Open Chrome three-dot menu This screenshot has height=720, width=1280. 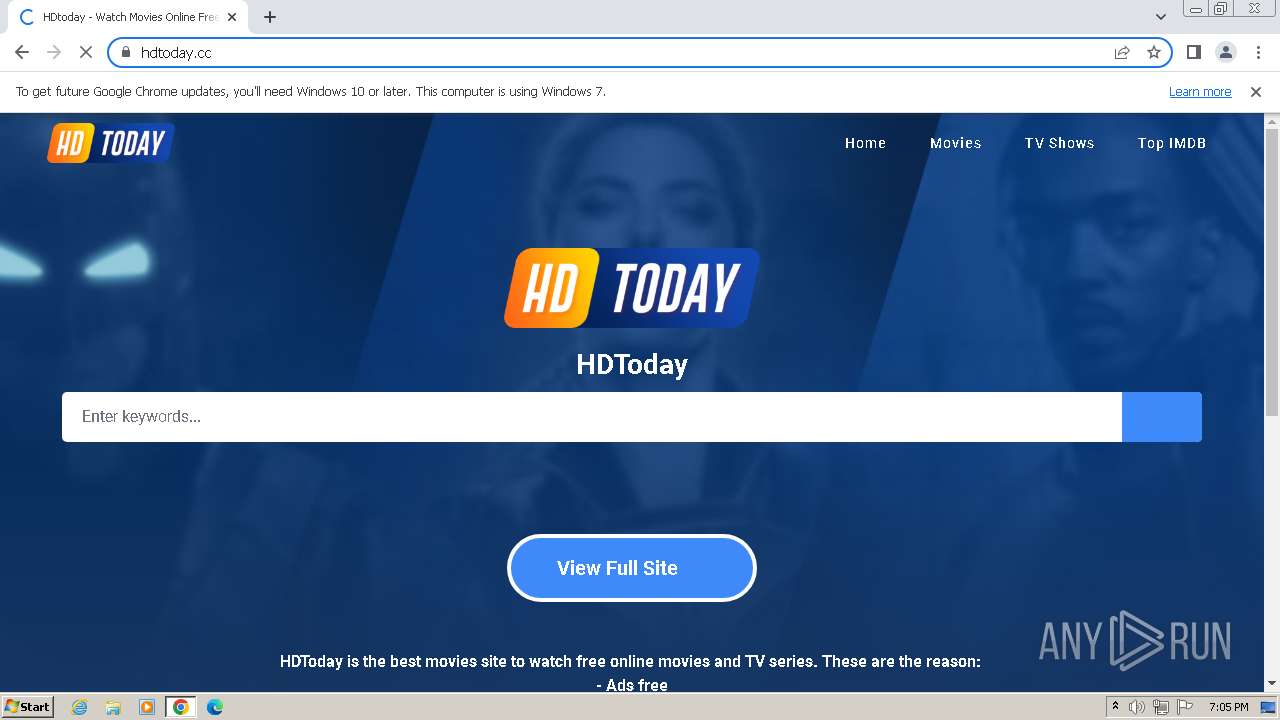pos(1258,52)
